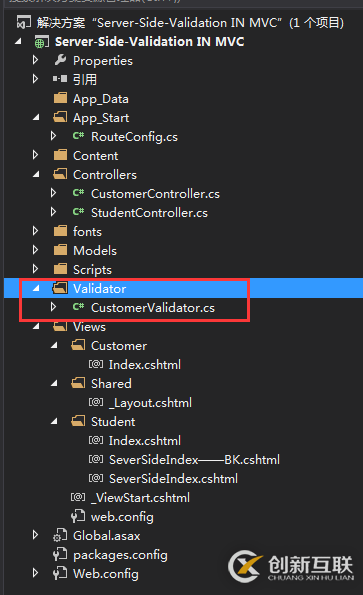Expand the fonts folder
The height and width of the screenshot is (595, 363).
[x=35, y=231]
